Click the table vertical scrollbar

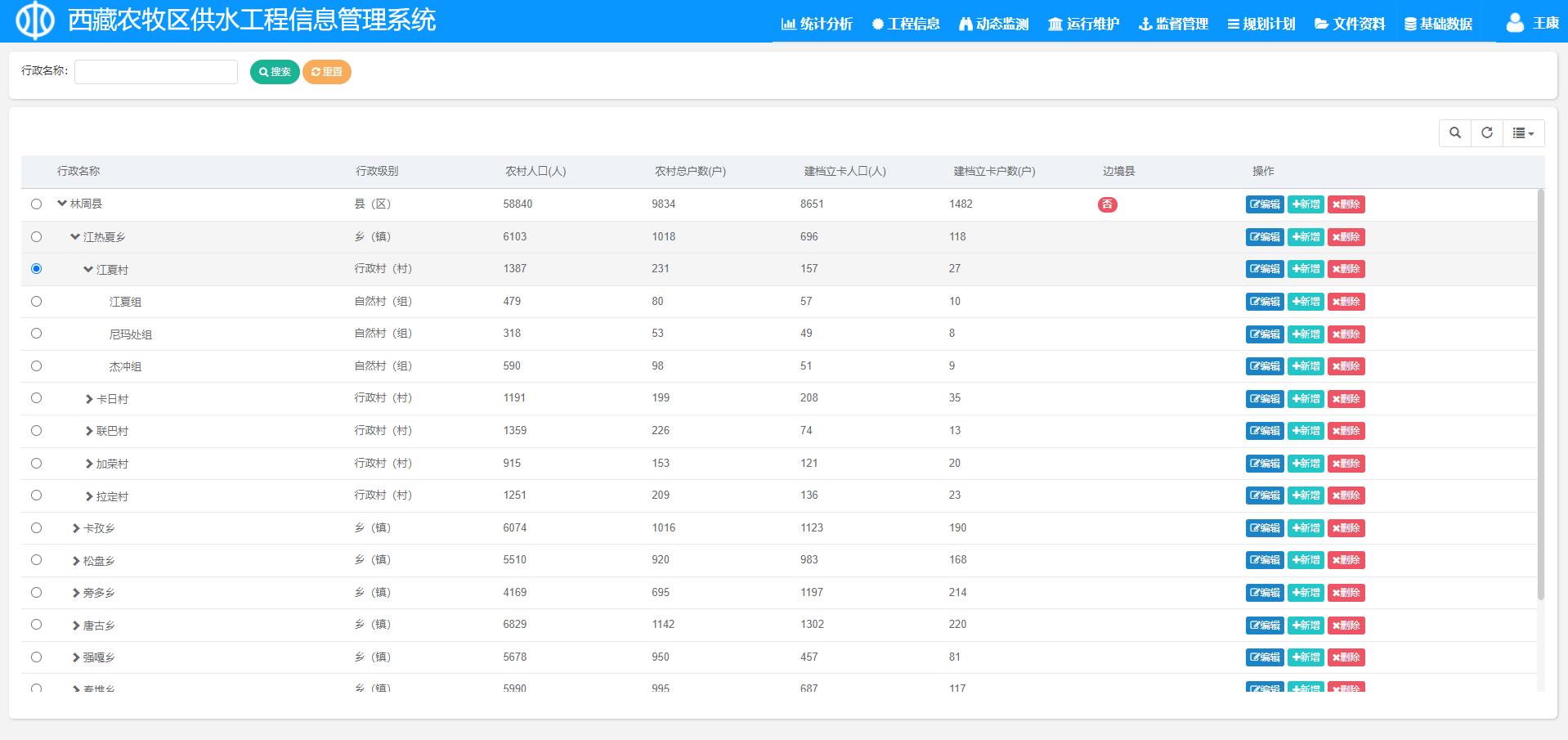click(1541, 394)
